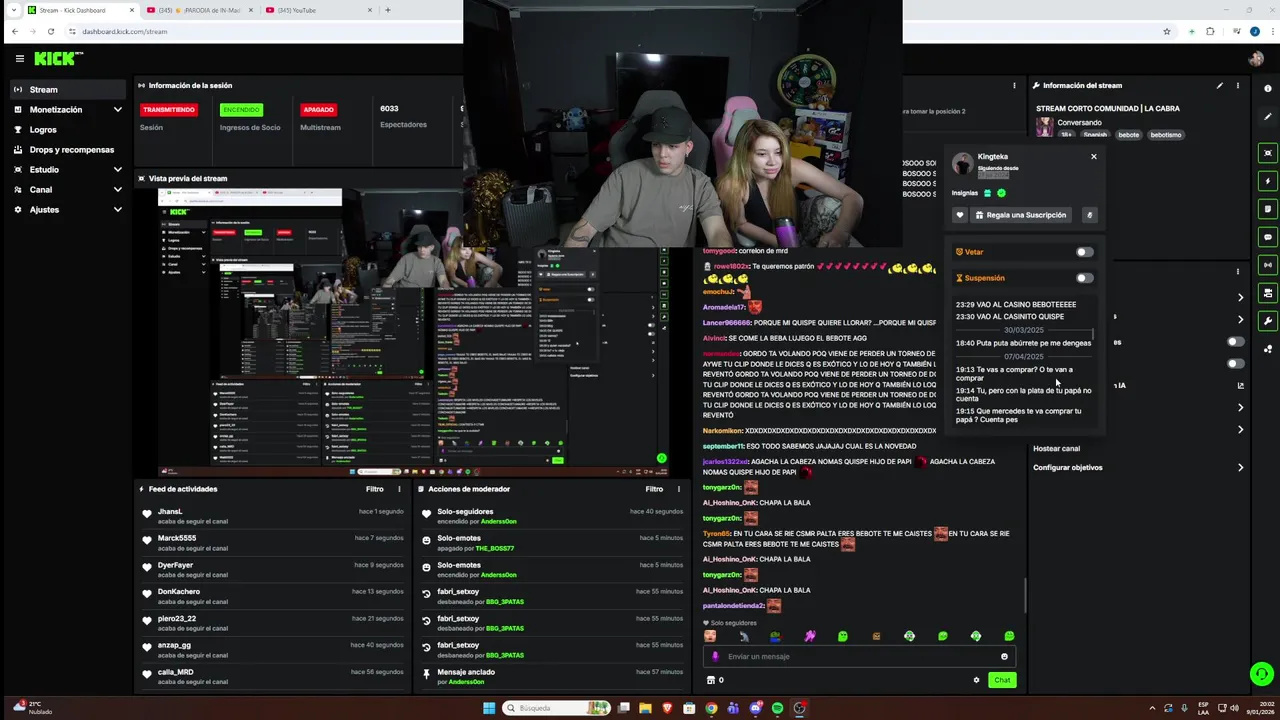This screenshot has width=1280, height=720.
Task: Open the Kick hamburger menu
Action: point(19,59)
